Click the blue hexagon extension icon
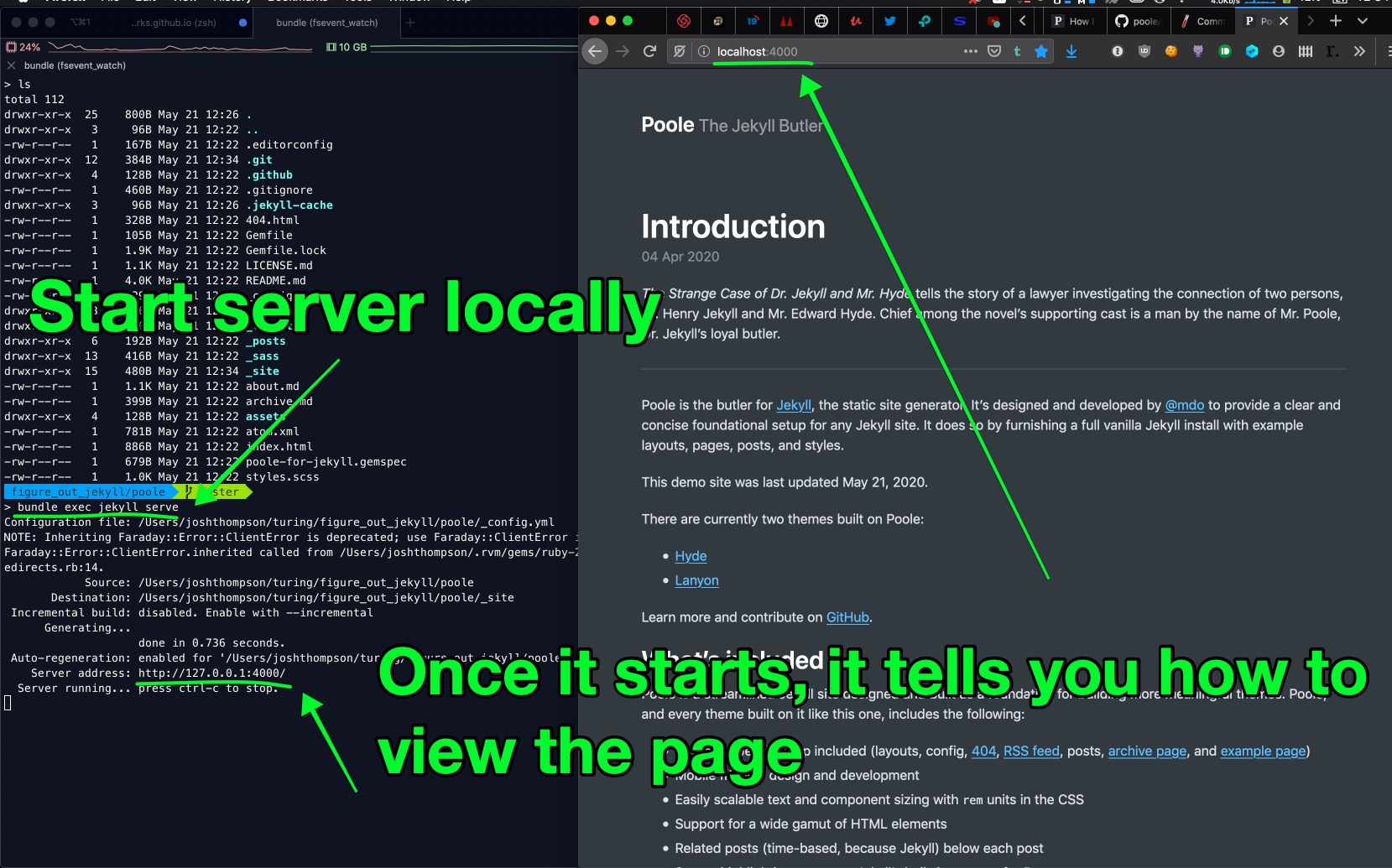 pos(1251,51)
